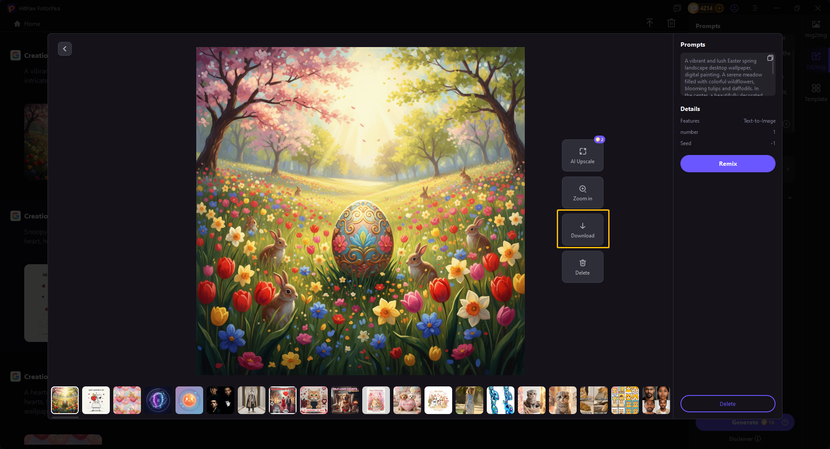Select the man in coat hallway thumbnail

click(251, 400)
